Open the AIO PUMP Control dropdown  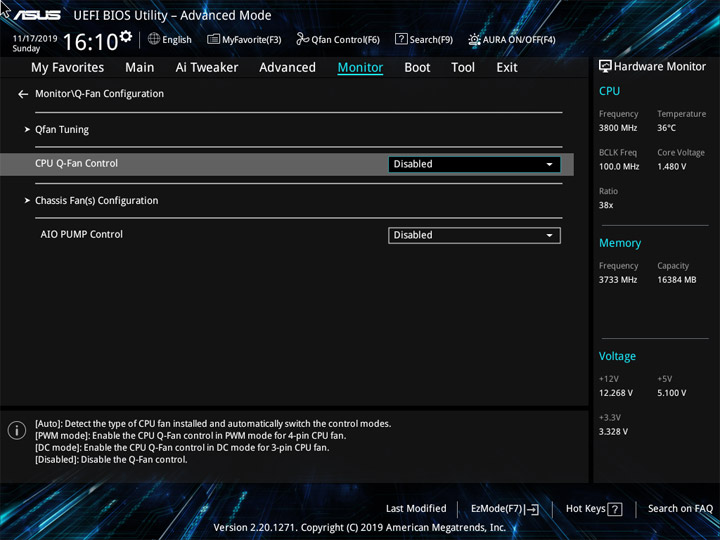474,236
